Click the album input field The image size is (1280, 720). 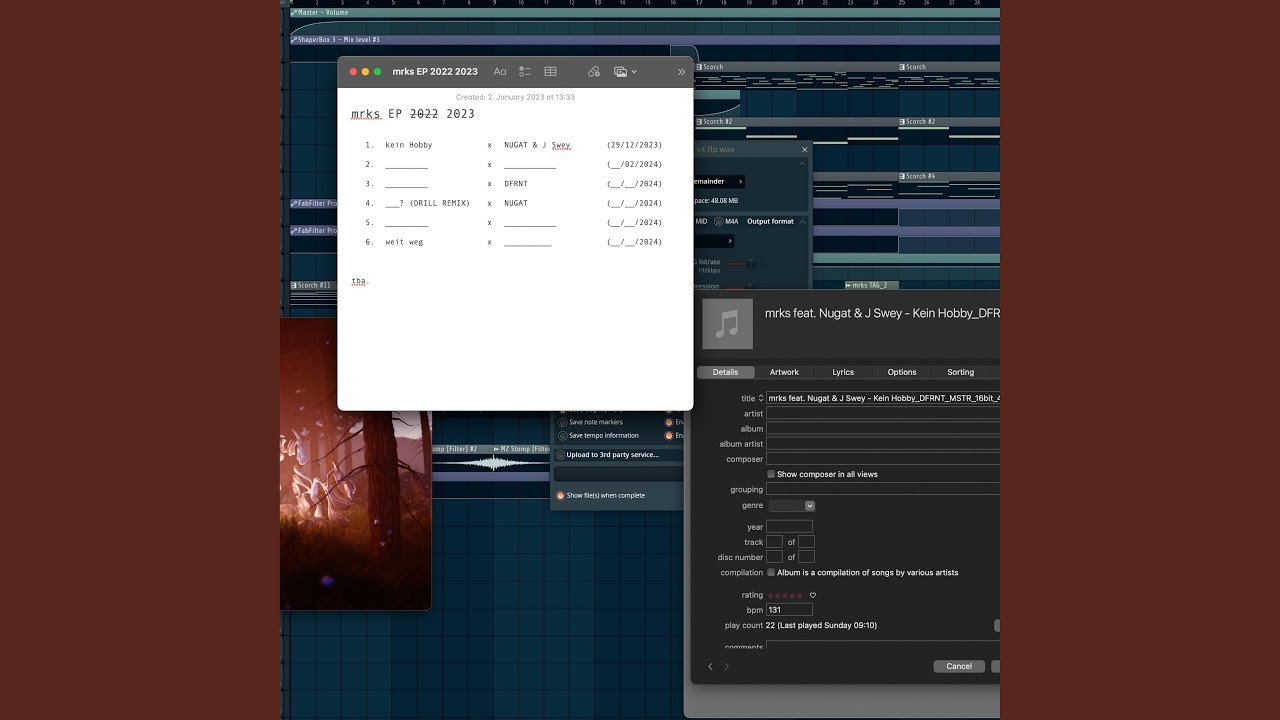883,429
